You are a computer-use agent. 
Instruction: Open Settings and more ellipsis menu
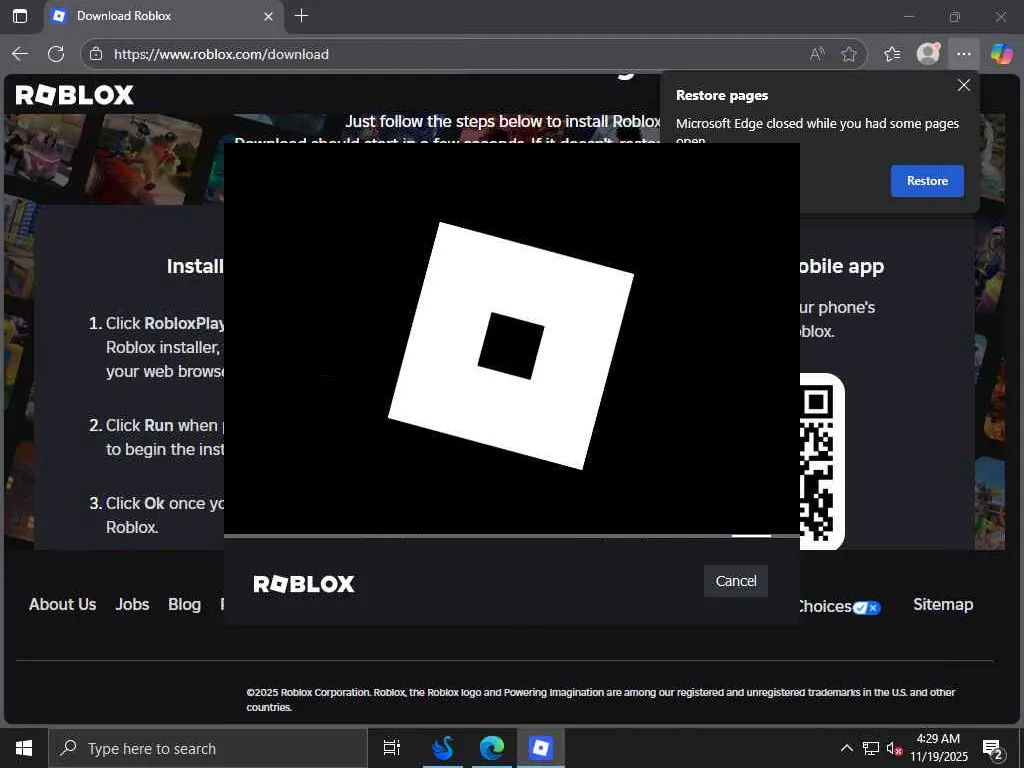964,54
